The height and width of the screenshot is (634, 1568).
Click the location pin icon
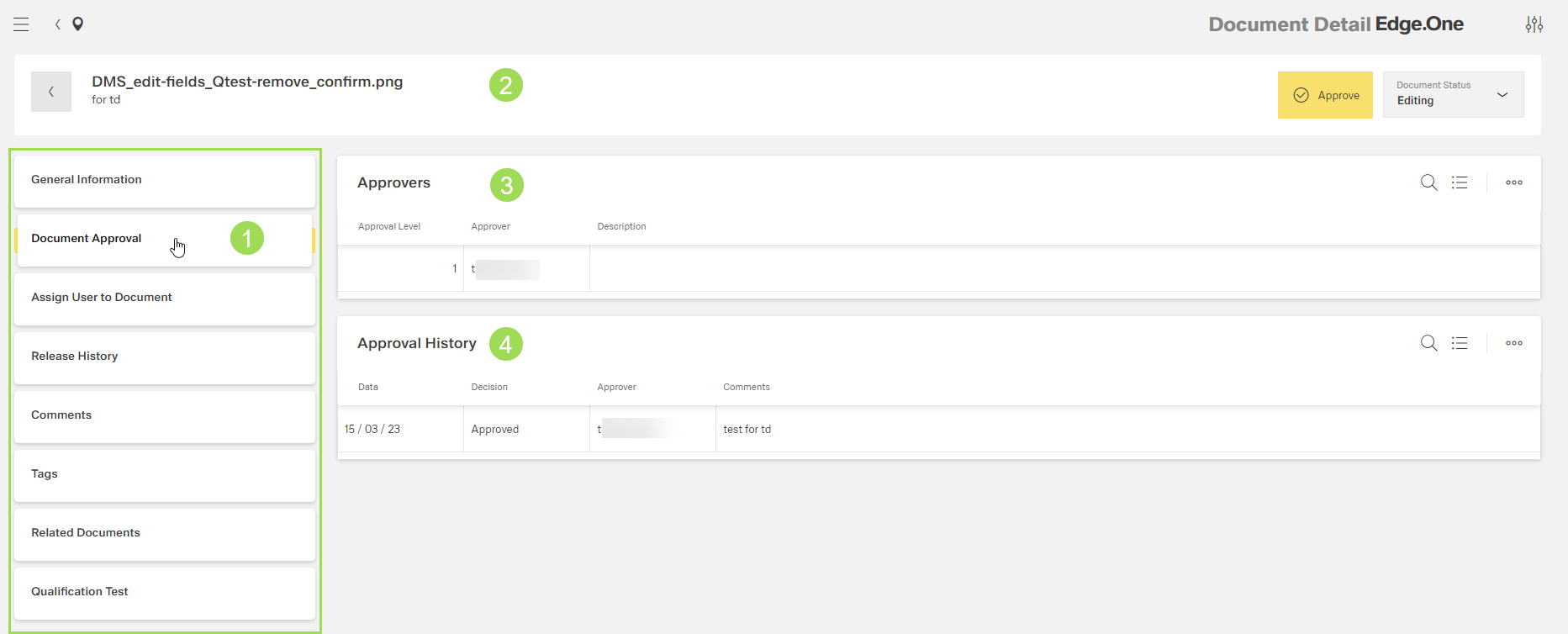[x=78, y=24]
